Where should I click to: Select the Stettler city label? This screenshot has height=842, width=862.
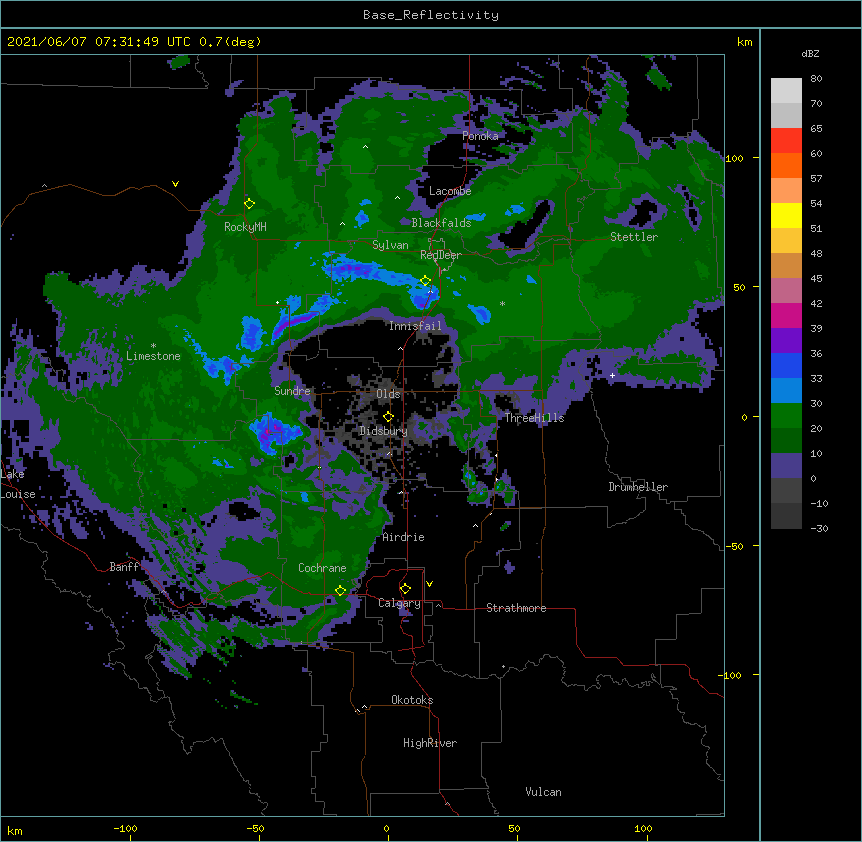point(634,237)
